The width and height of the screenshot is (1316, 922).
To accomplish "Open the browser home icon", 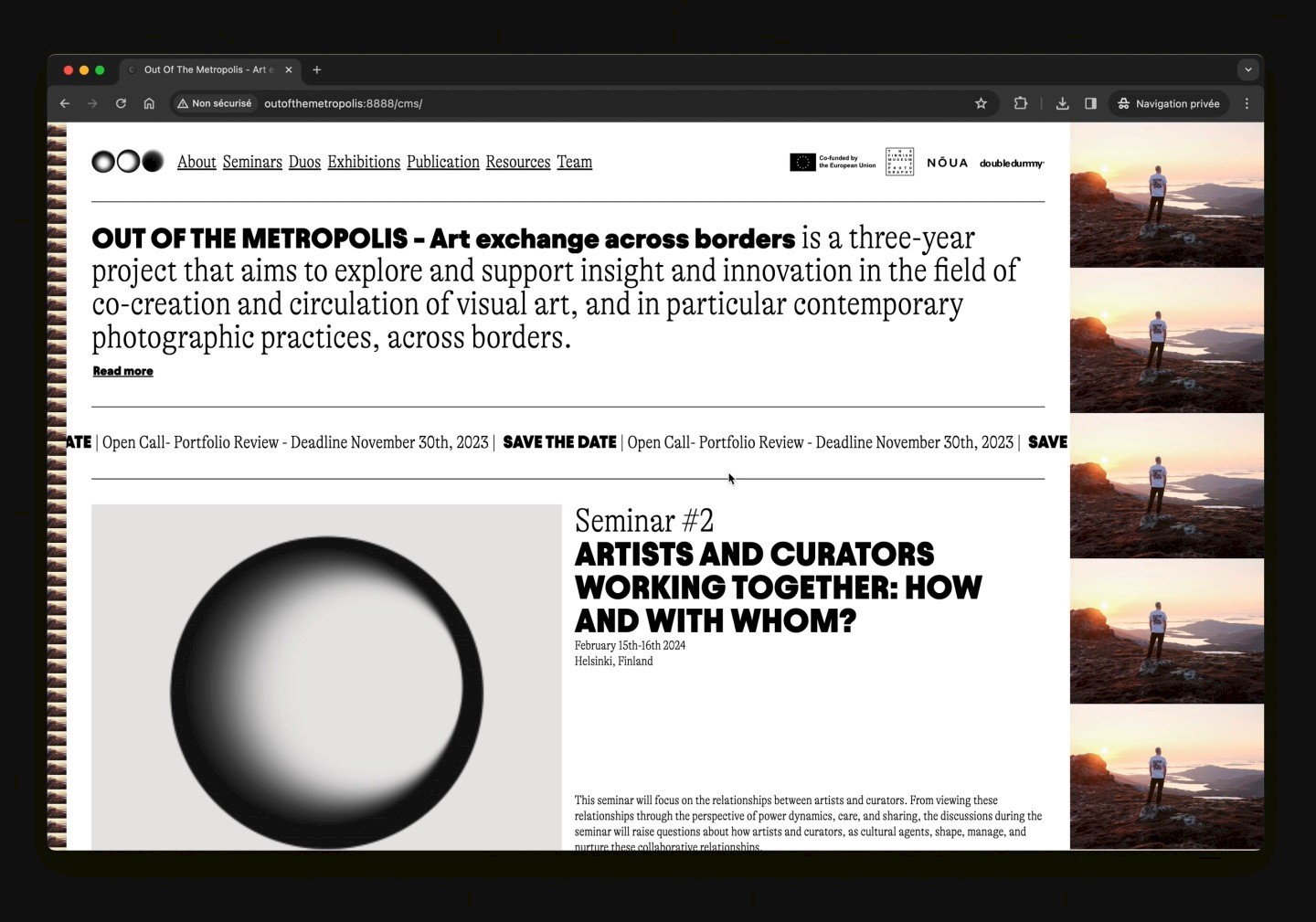I will coord(149,103).
